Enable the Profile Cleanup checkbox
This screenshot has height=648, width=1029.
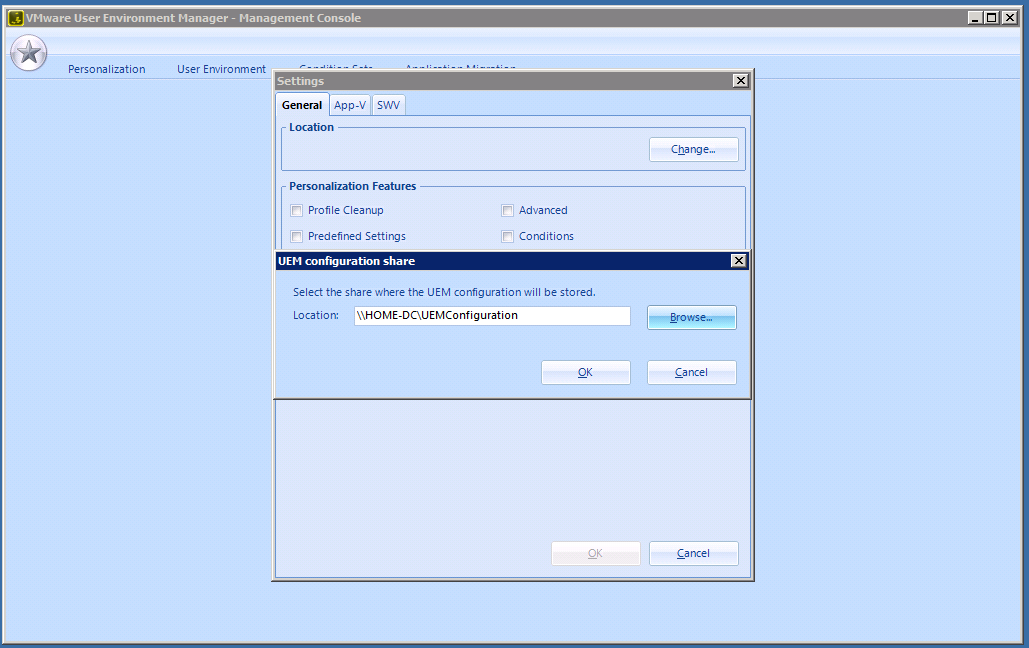(x=297, y=211)
